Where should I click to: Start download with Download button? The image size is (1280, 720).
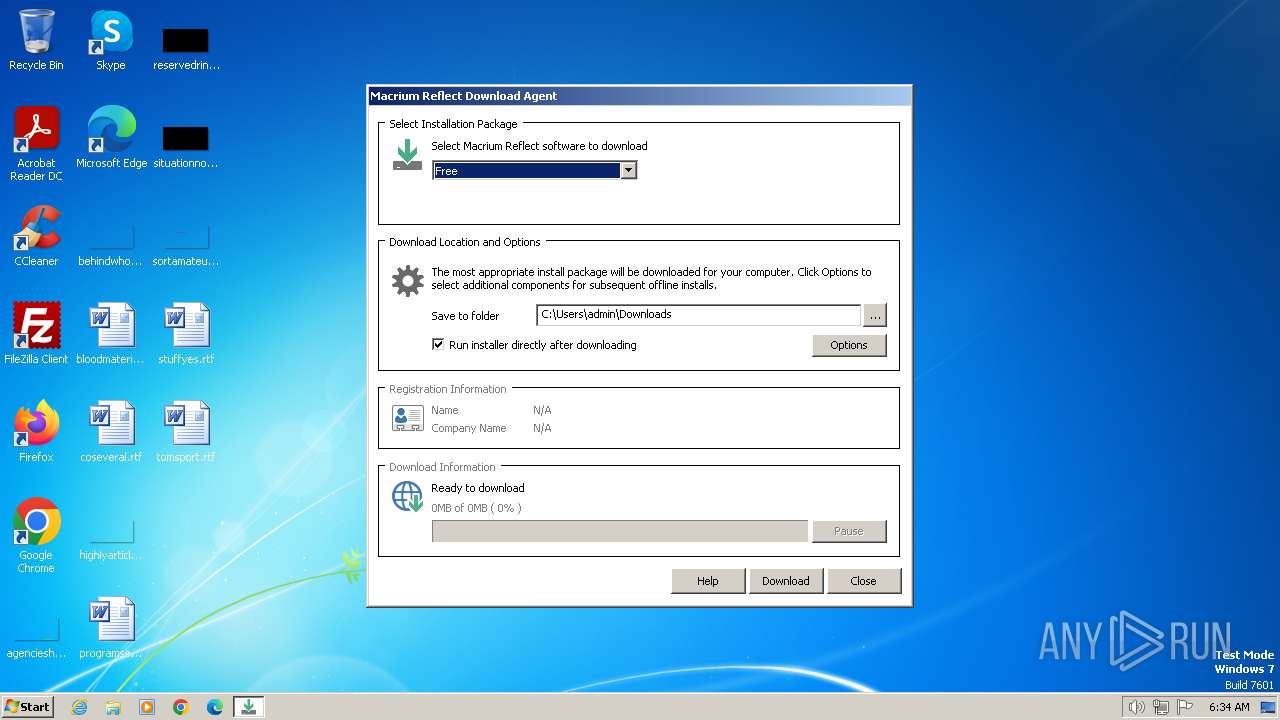coord(786,581)
